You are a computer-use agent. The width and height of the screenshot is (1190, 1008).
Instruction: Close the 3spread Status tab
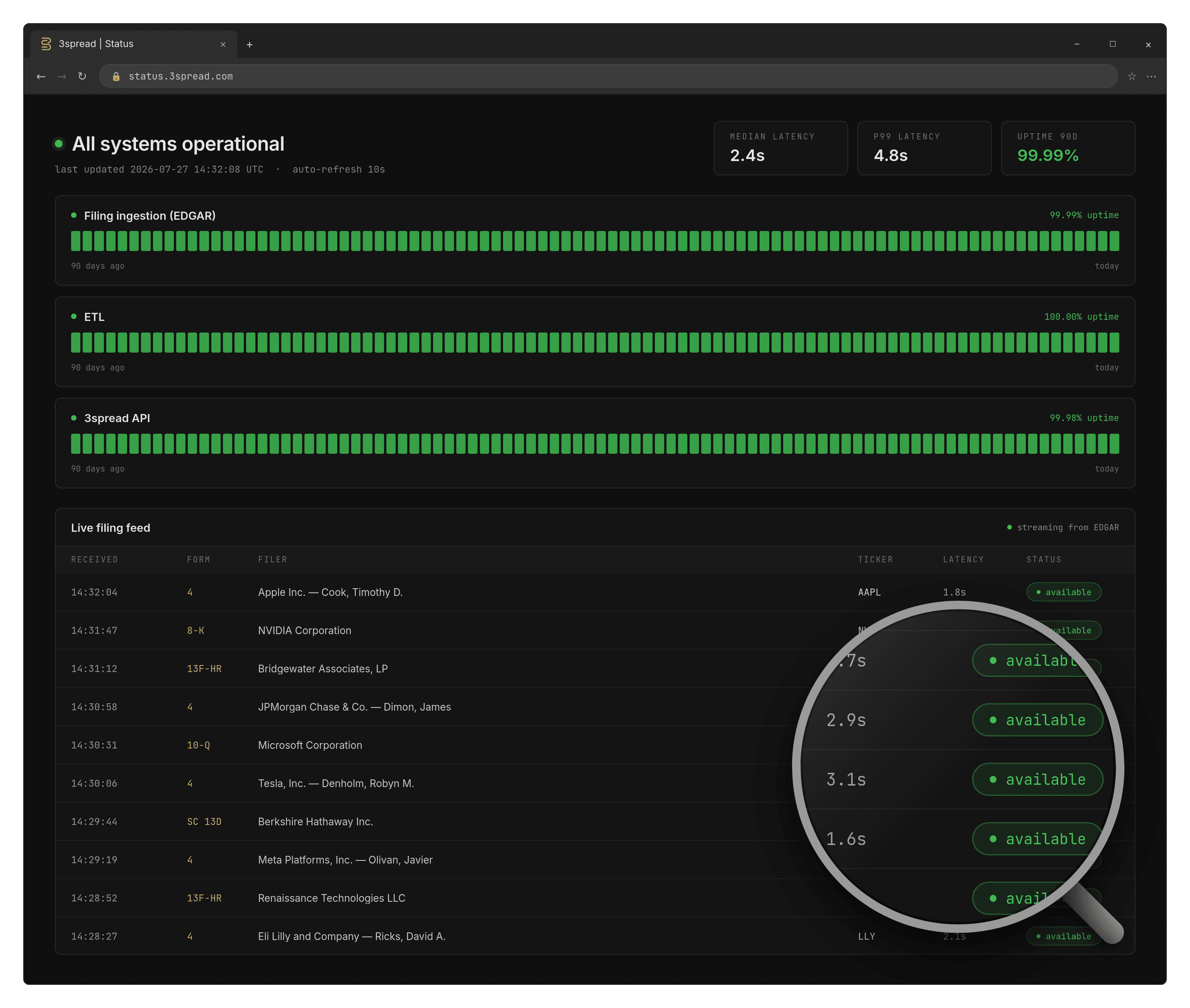pos(223,44)
